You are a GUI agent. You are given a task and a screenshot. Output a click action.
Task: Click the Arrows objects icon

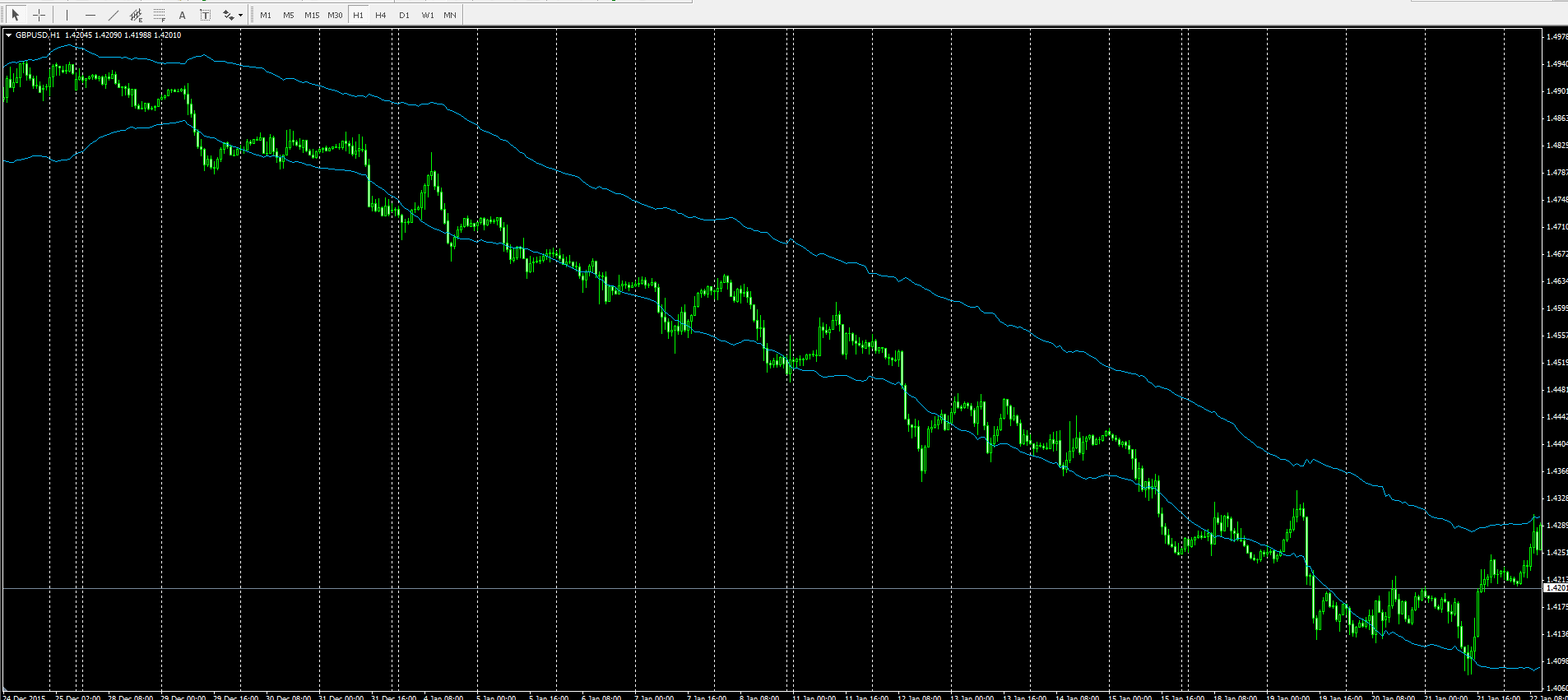pos(228,15)
